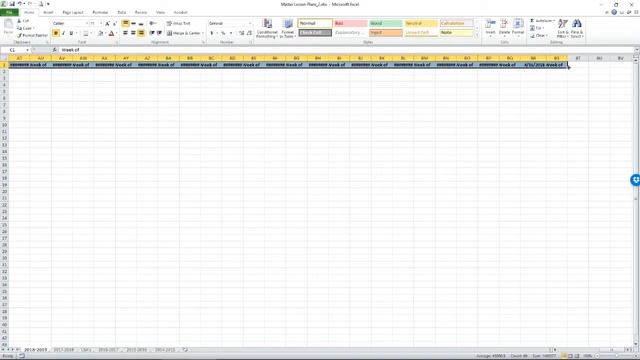Switch to the Page Layout tab

73,12
